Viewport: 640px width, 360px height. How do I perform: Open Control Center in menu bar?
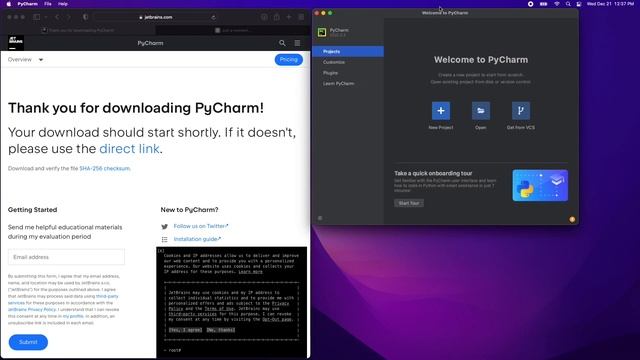click(579, 4)
